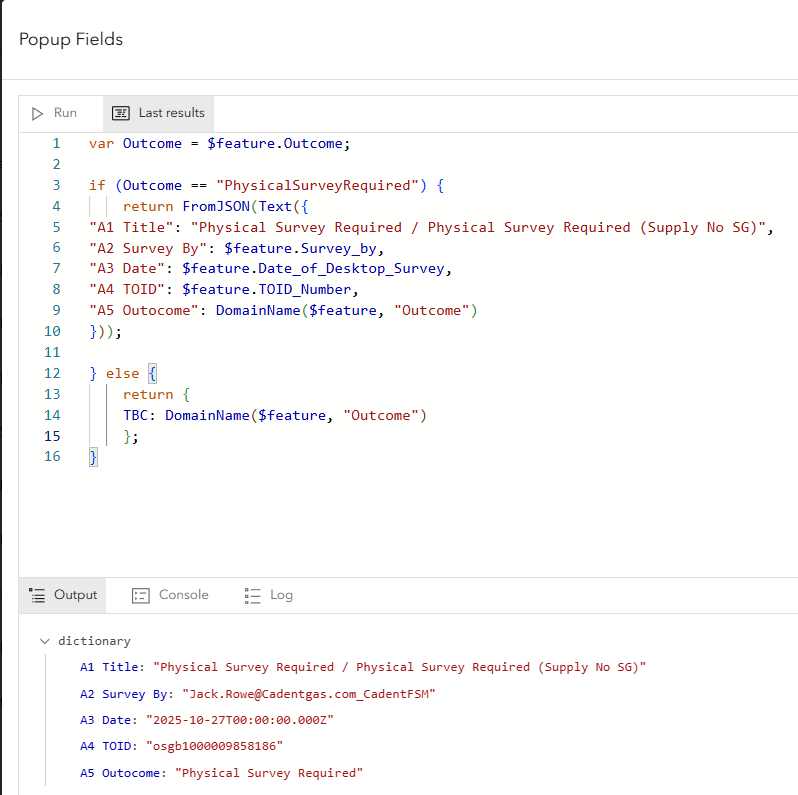Select the A3 Date output value
Viewport: 798px width, 795px height.
(x=240, y=720)
